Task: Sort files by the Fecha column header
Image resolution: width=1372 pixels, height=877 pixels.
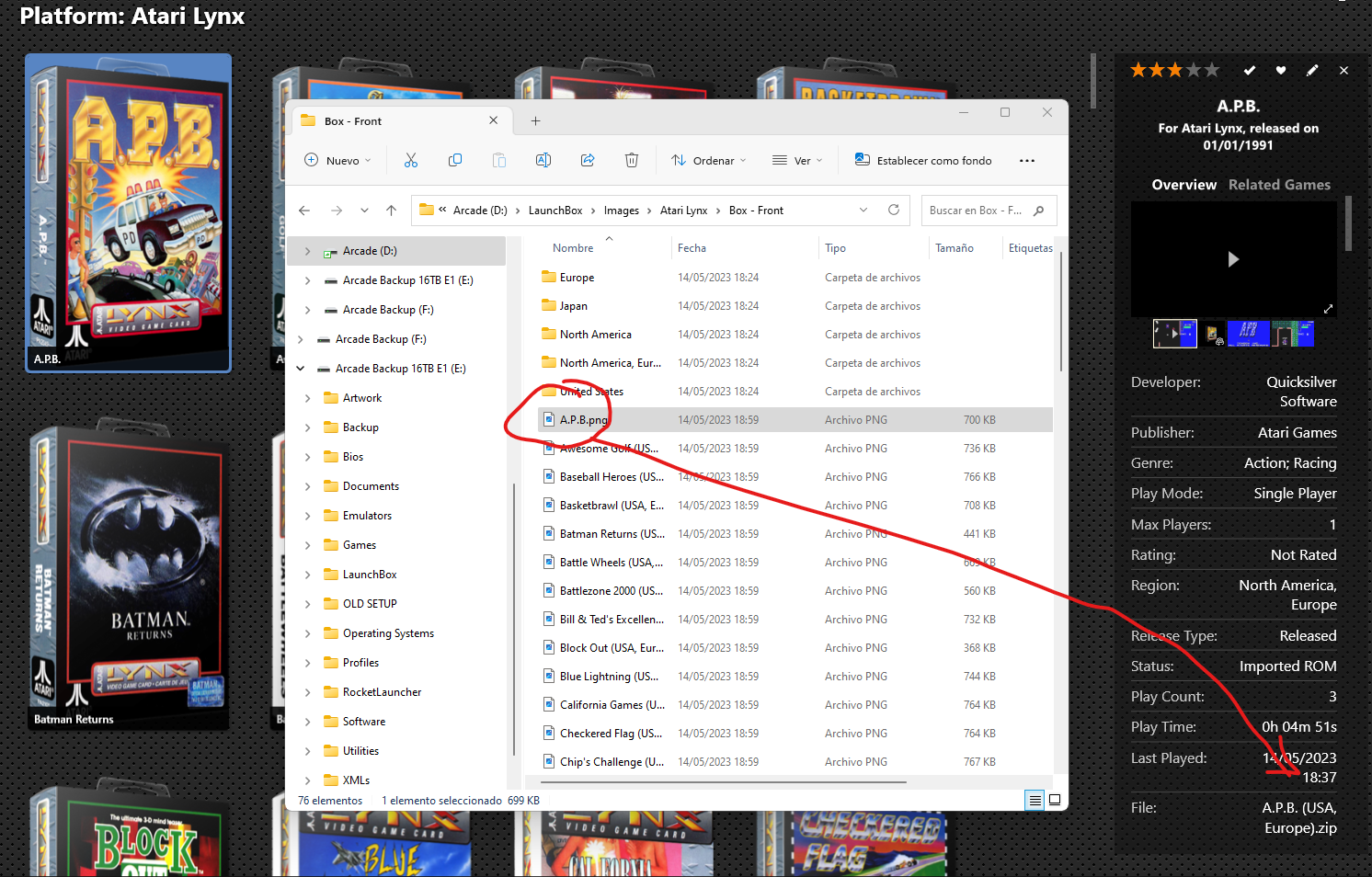Action: [x=692, y=248]
